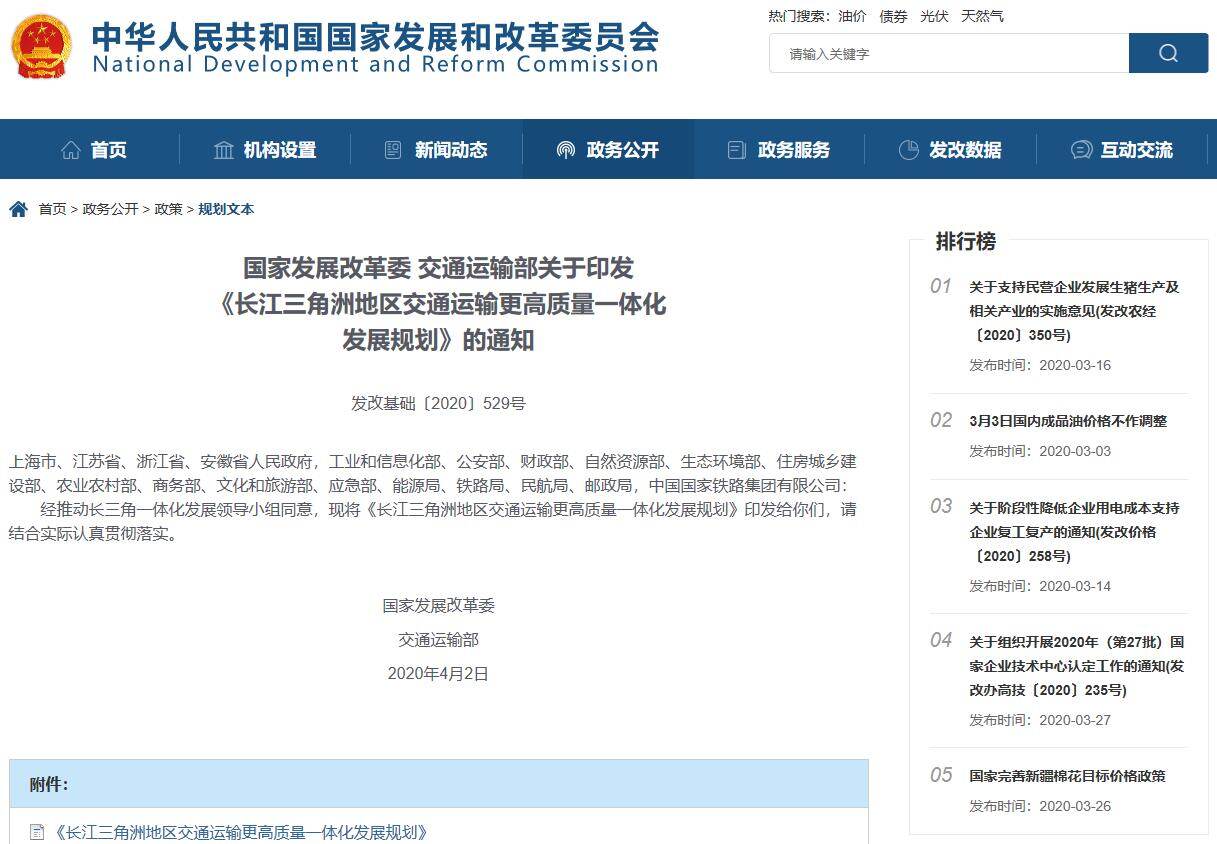Click the home icon in breadcrumb
1217x844 pixels.
pos(18,209)
